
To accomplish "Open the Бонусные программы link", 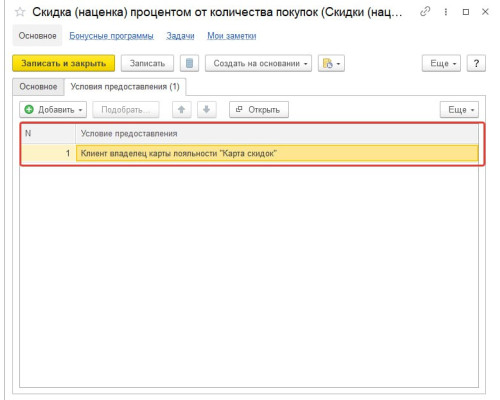I will coord(111,36).
